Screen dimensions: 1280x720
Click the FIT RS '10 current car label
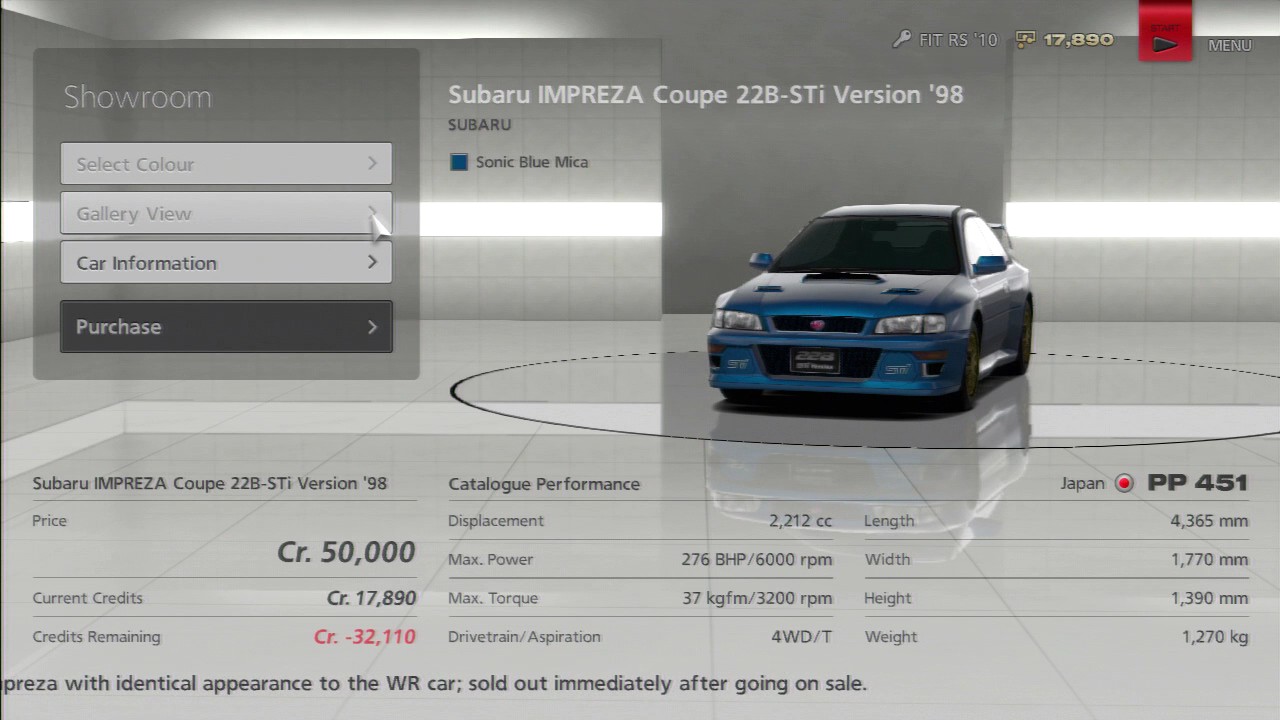(958, 40)
